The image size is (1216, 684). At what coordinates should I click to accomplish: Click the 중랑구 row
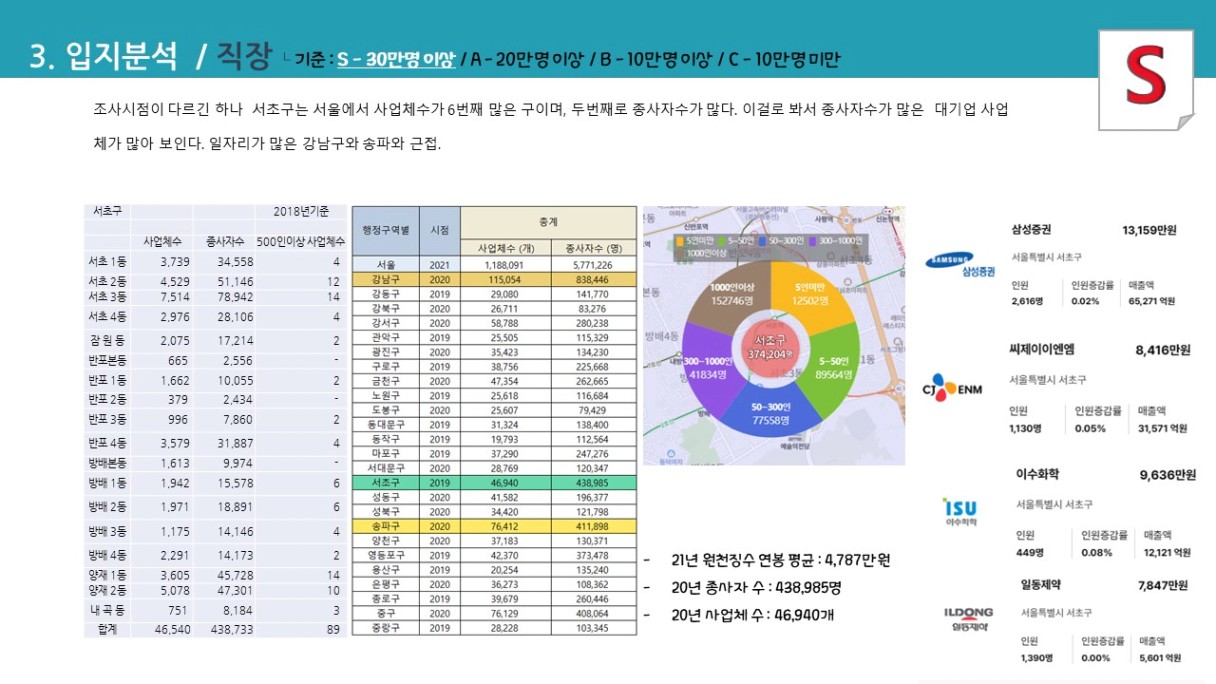click(494, 628)
